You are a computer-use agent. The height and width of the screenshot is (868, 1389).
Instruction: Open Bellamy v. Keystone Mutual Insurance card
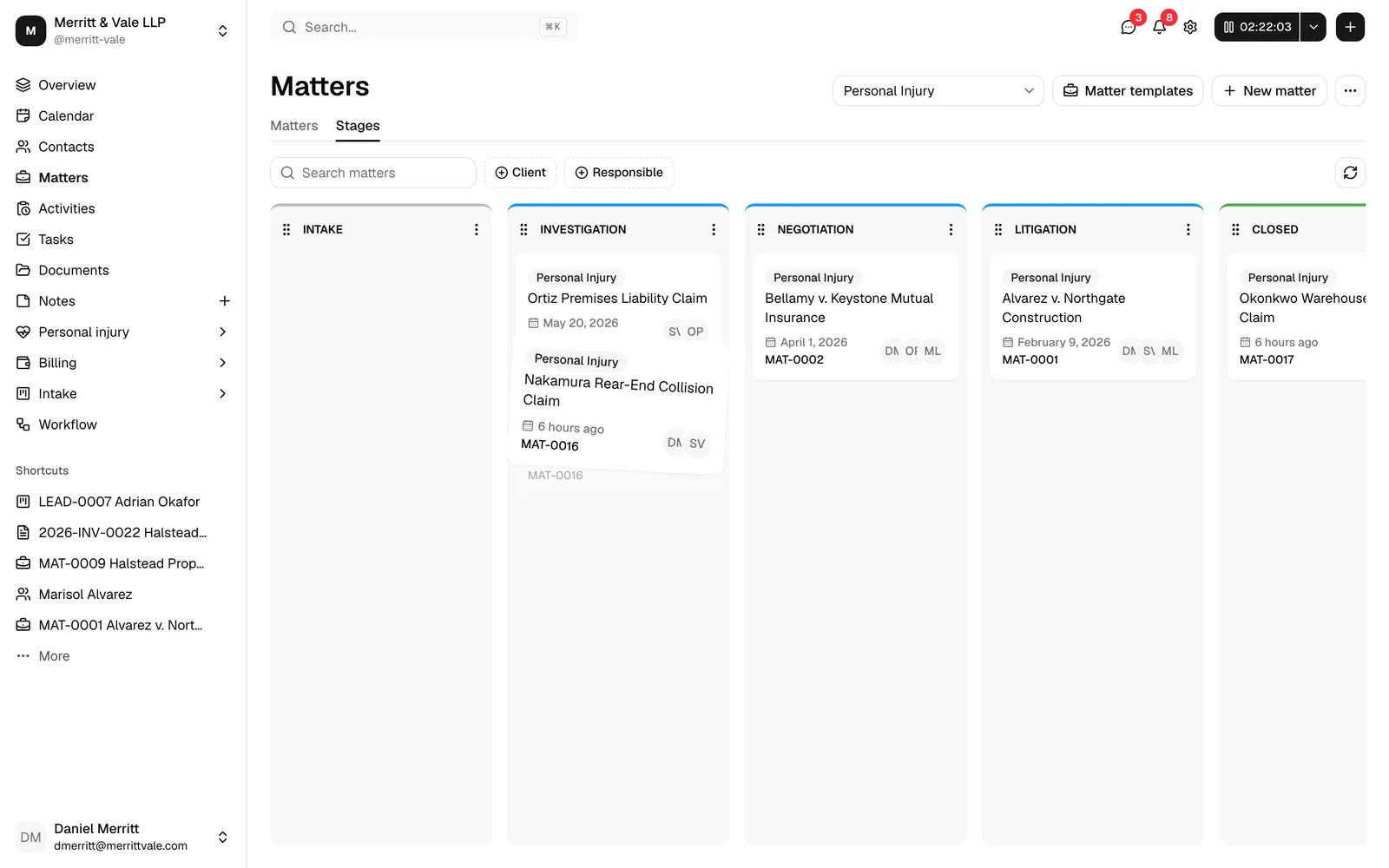click(x=855, y=316)
